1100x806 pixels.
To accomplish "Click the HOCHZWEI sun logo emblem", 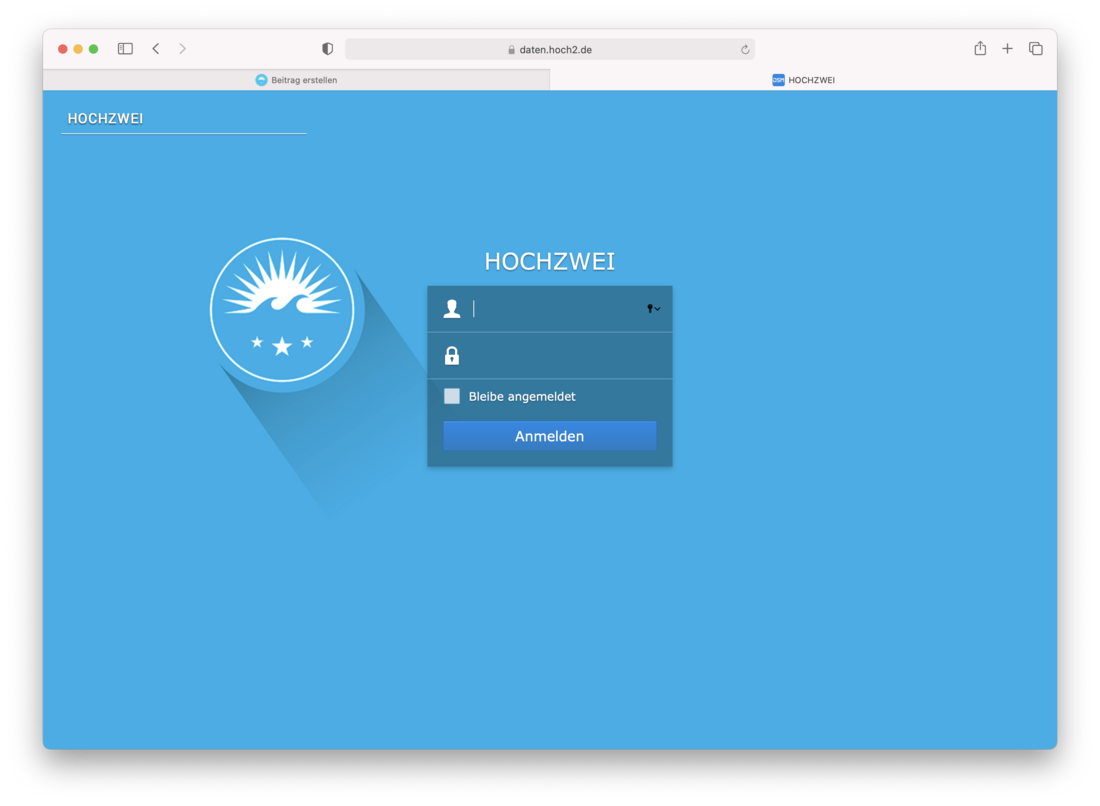I will 282,310.
